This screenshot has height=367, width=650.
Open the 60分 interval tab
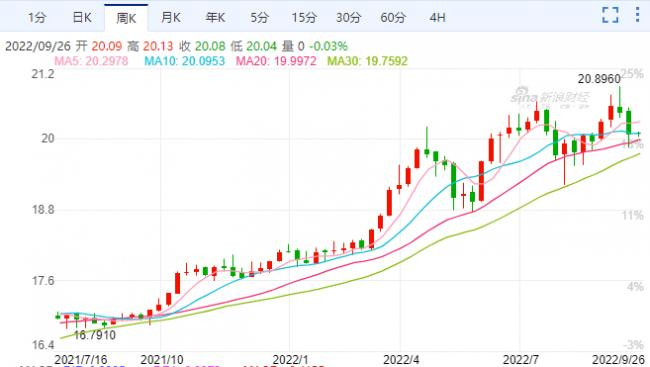click(393, 17)
